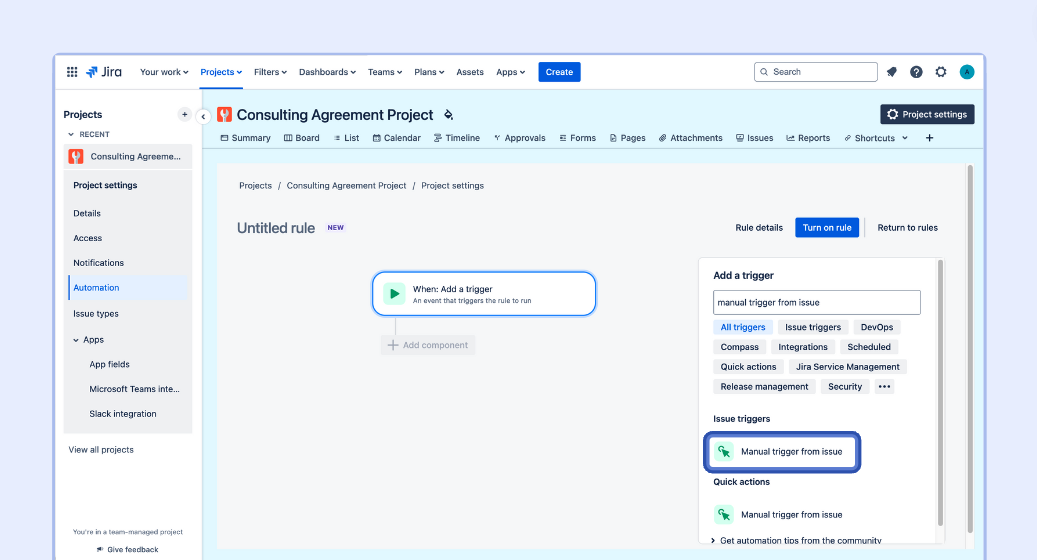Image resolution: width=1037 pixels, height=560 pixels.
Task: Open the Timeline tab
Action: 456,138
